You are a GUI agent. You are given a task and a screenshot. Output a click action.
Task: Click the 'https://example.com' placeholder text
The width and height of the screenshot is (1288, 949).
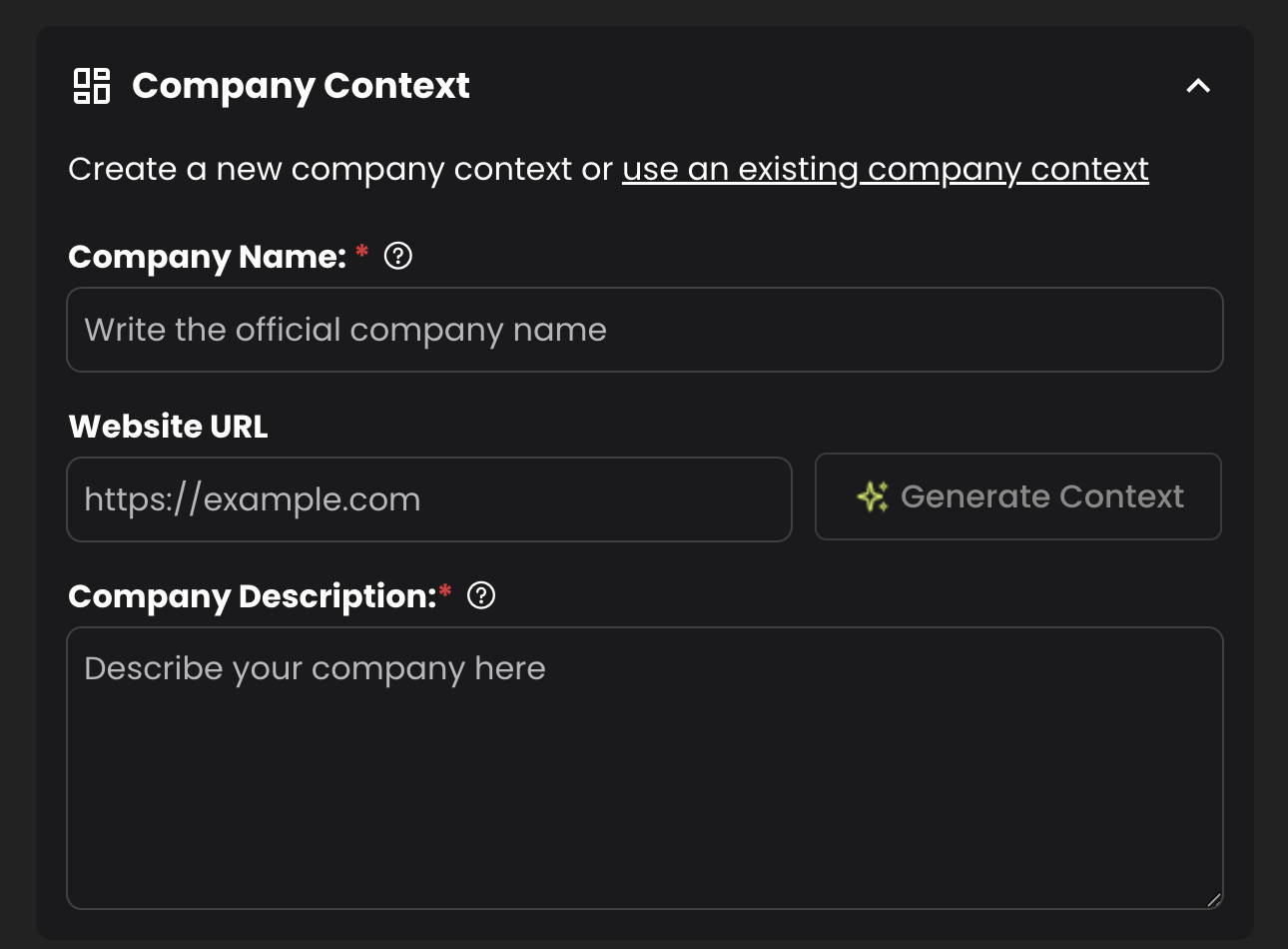252,499
